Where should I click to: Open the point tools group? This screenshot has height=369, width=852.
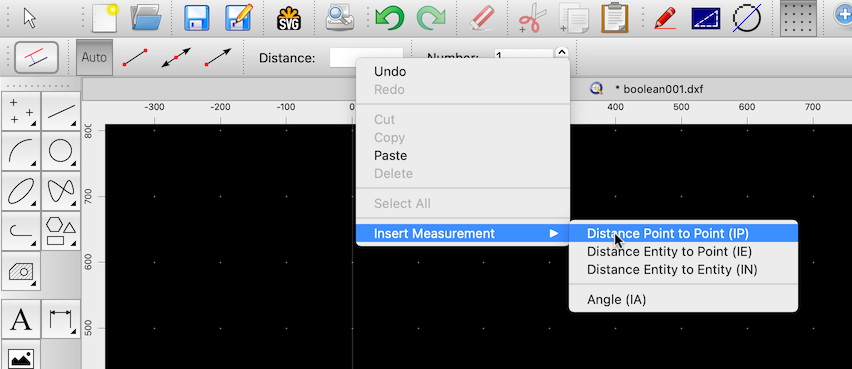(21, 111)
